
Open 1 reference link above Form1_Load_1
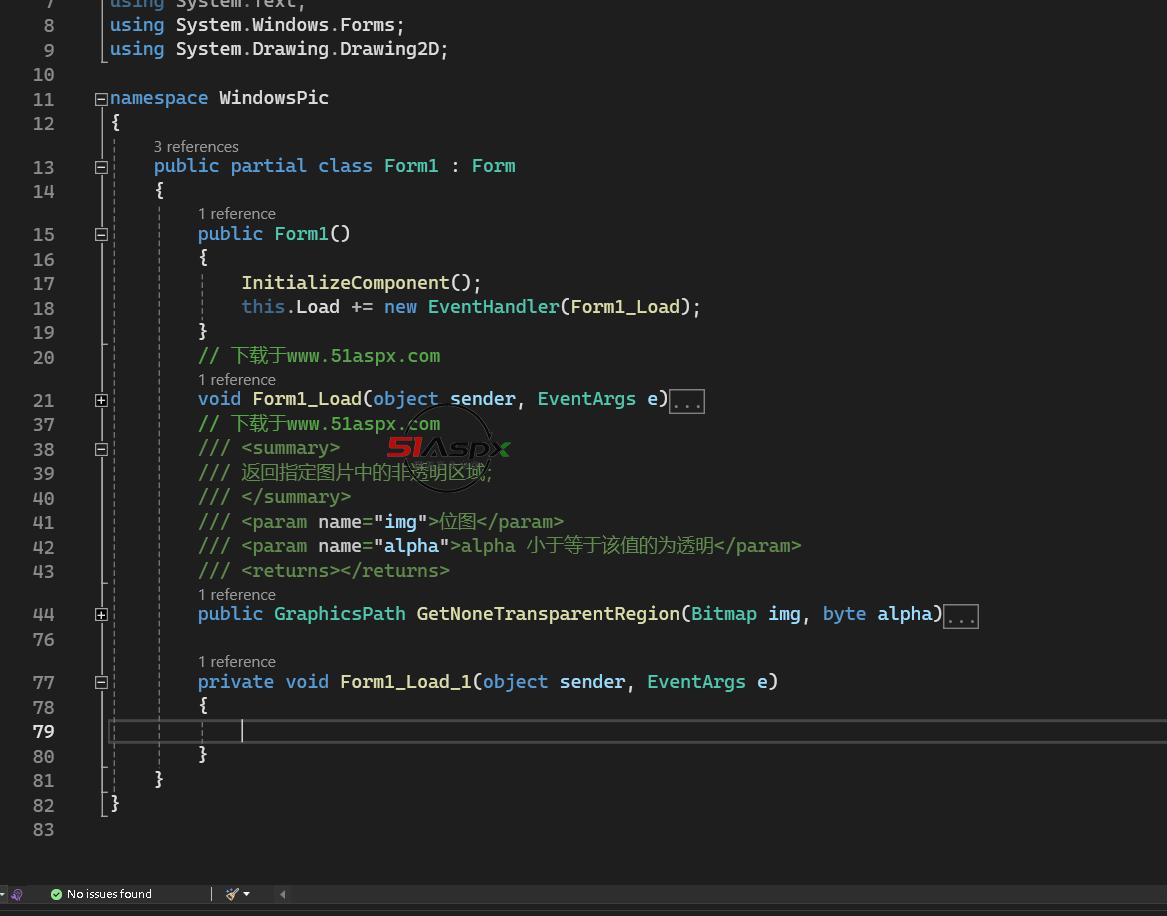[x=236, y=662]
